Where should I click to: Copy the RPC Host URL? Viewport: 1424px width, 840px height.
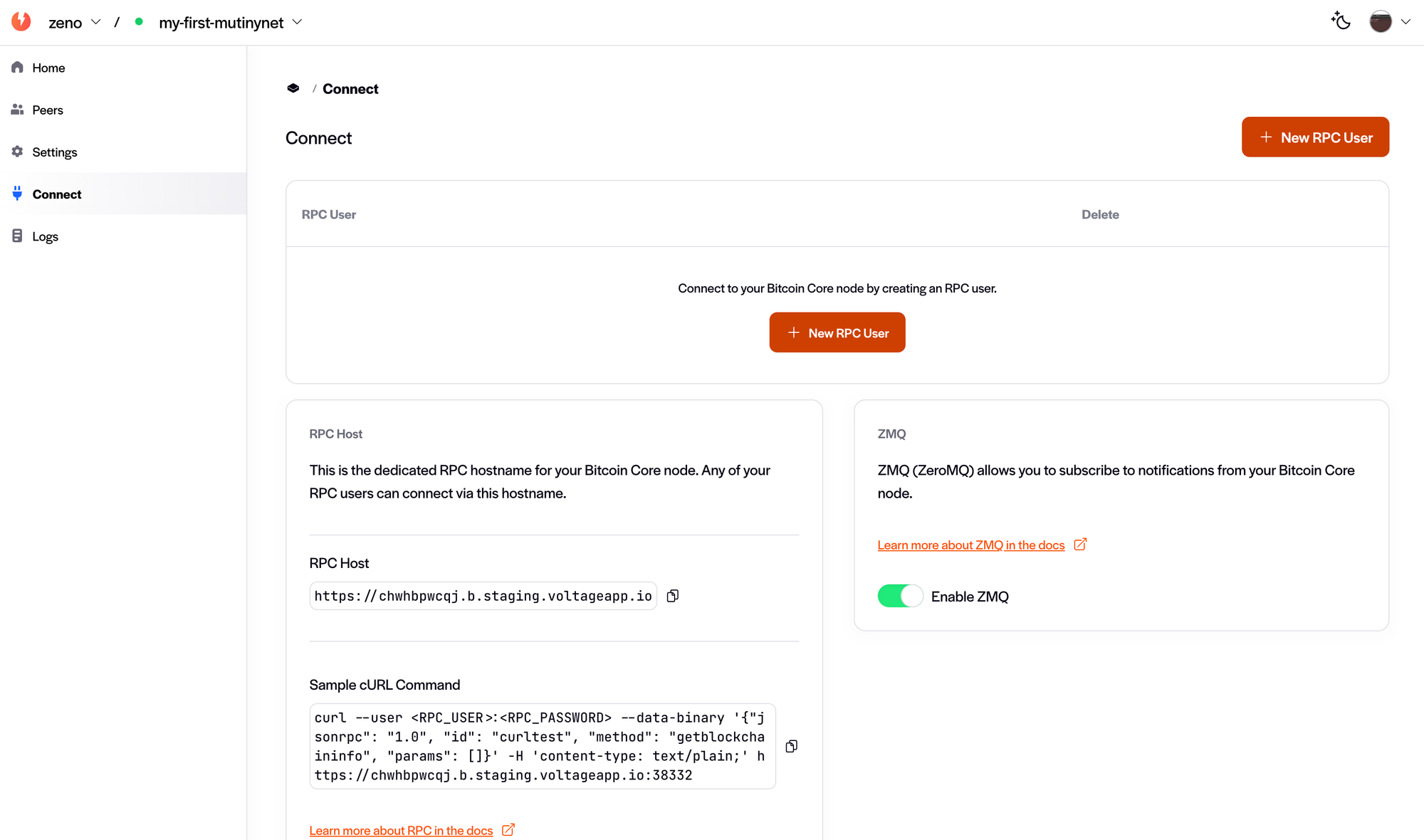672,596
